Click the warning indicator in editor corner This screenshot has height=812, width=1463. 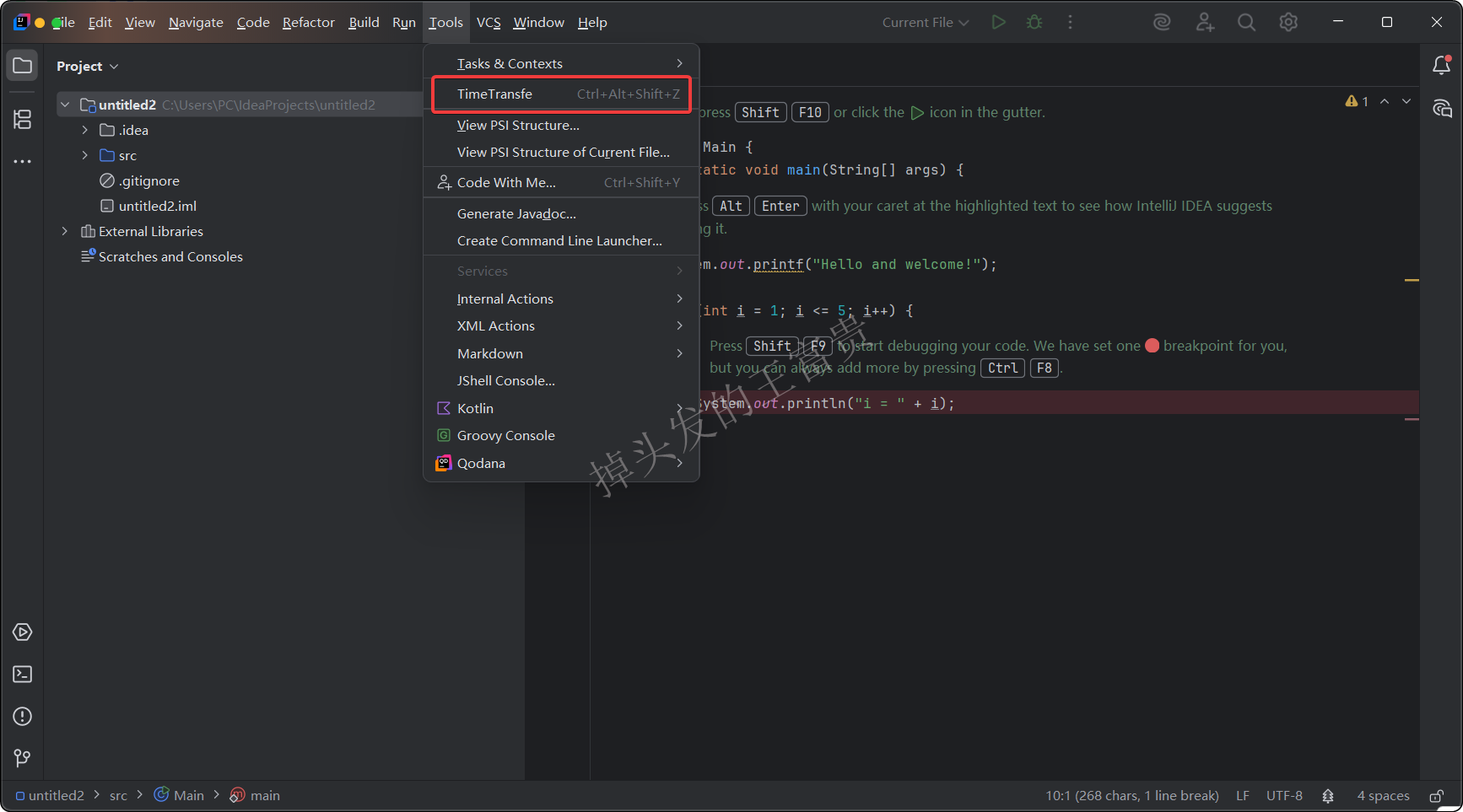(x=1357, y=101)
